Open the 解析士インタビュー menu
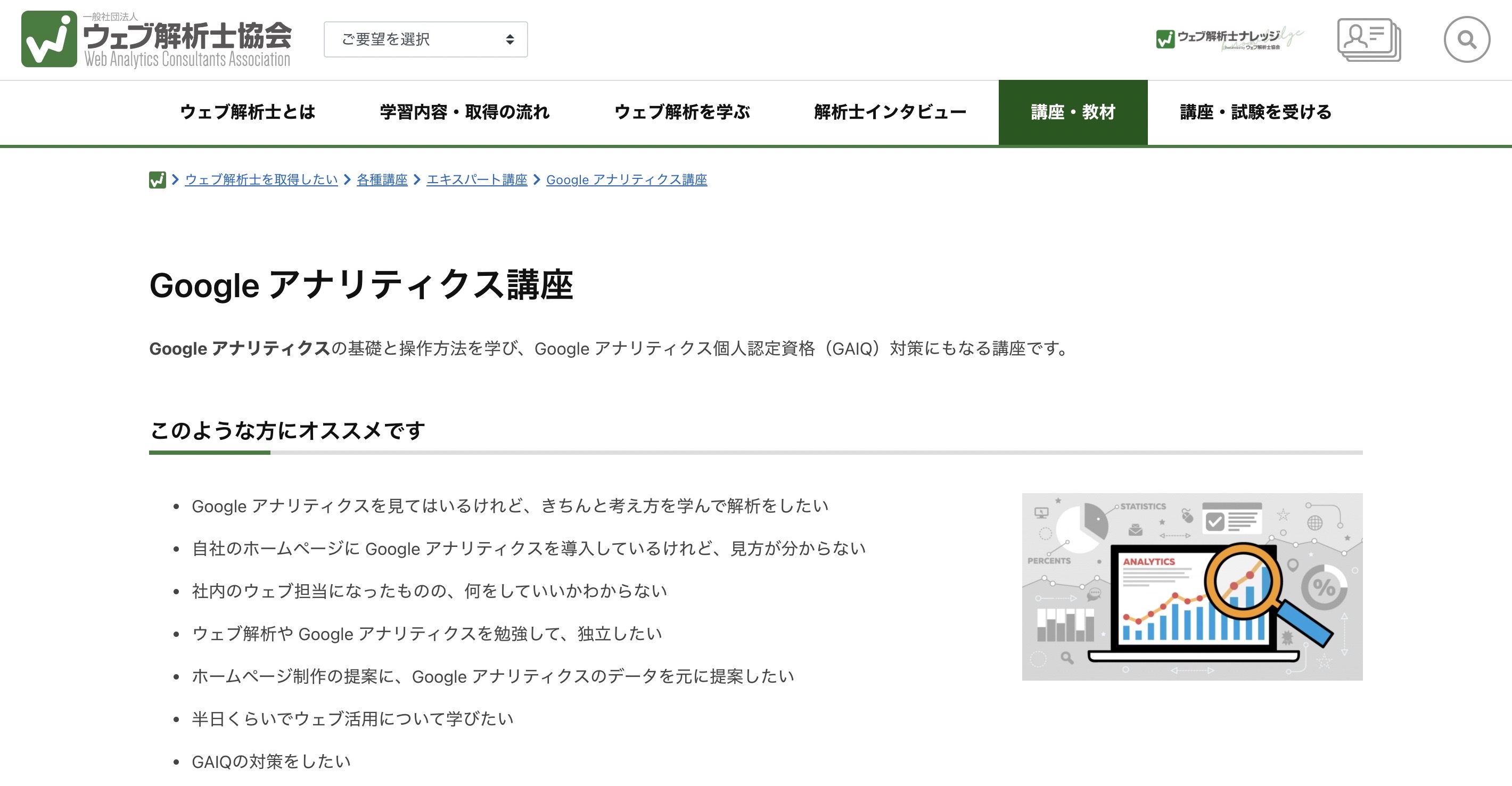This screenshot has height=786, width=1512. pyautogui.click(x=890, y=112)
